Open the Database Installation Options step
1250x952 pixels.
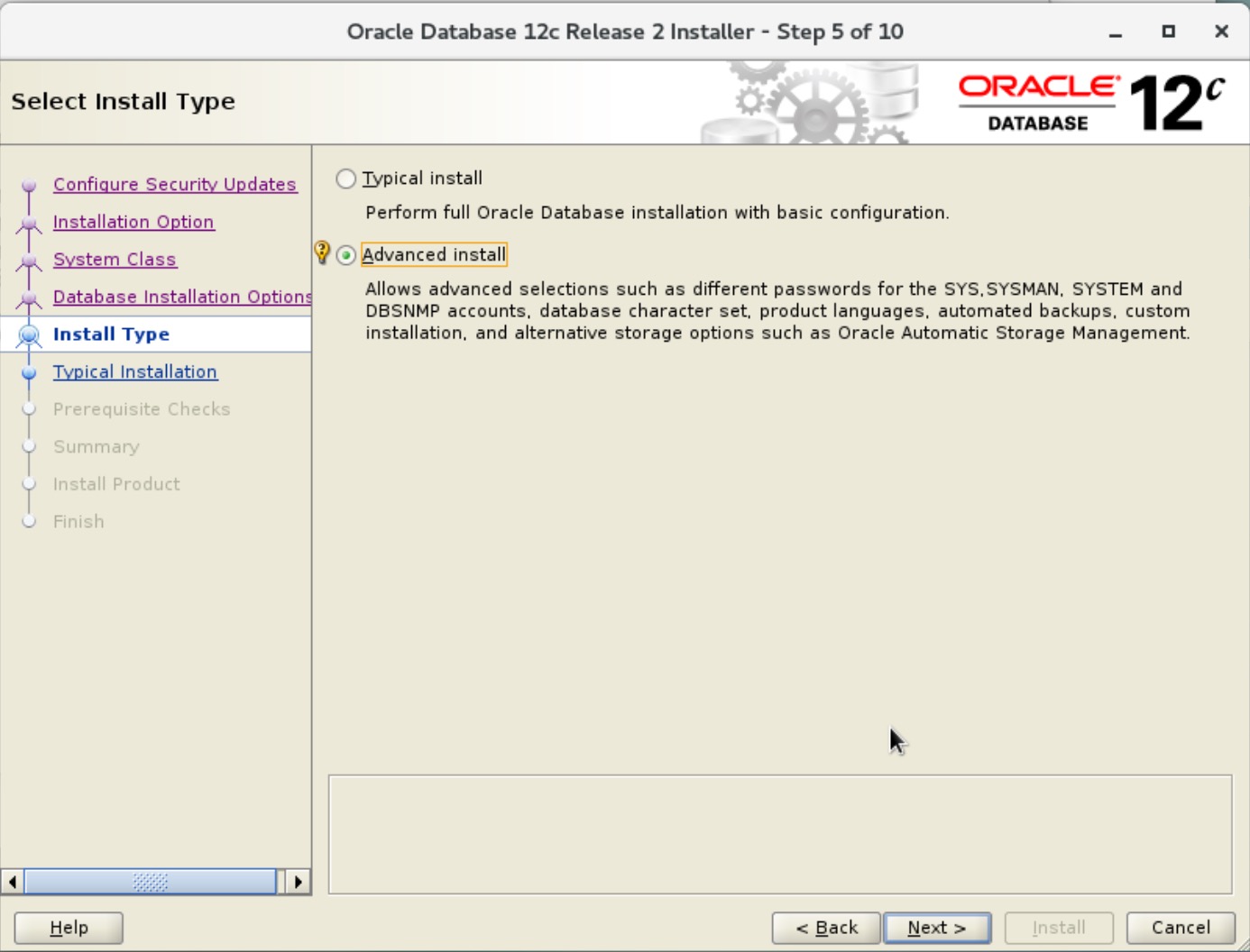[x=182, y=297]
